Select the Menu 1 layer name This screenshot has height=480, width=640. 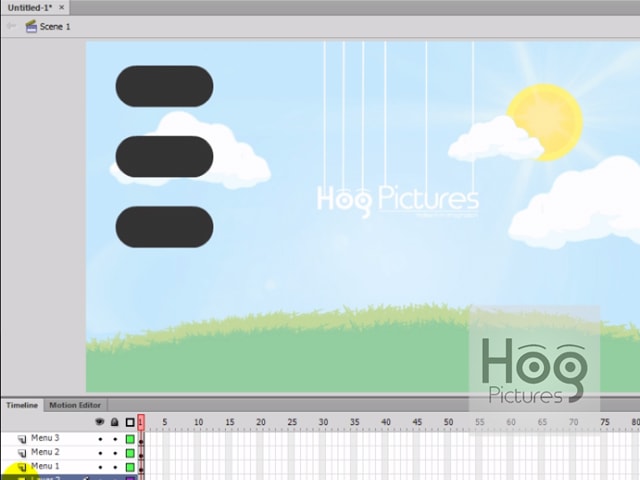(45, 466)
